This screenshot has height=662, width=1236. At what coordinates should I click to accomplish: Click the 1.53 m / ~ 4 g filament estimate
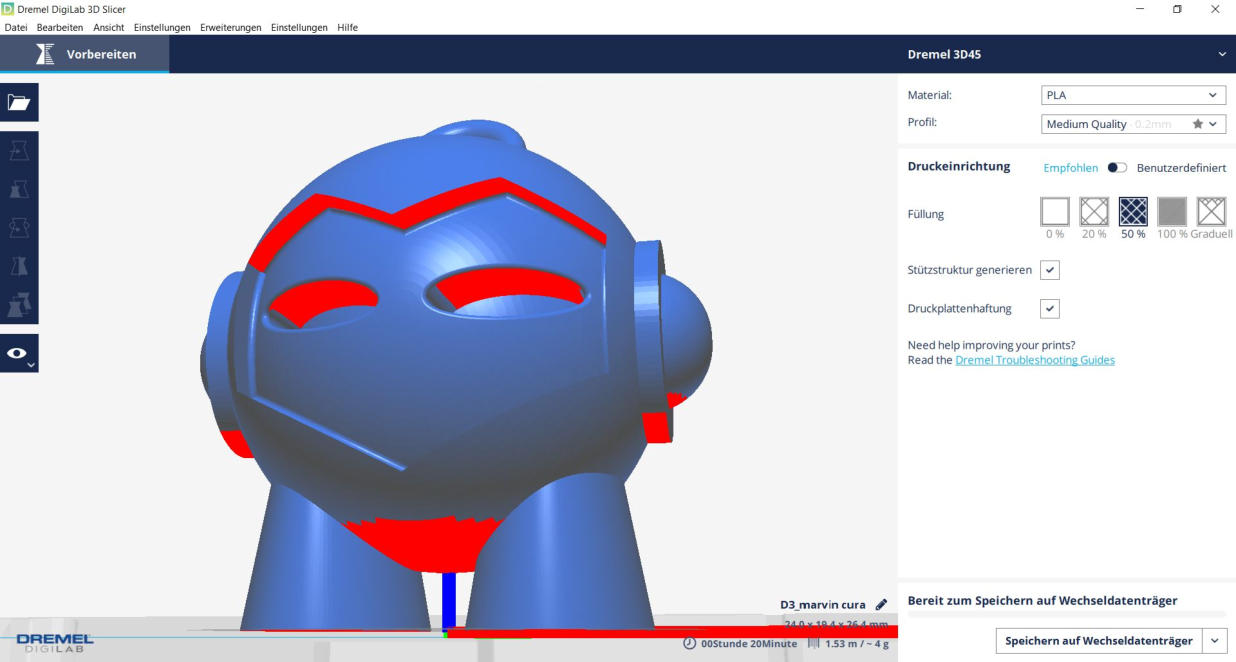[856, 643]
